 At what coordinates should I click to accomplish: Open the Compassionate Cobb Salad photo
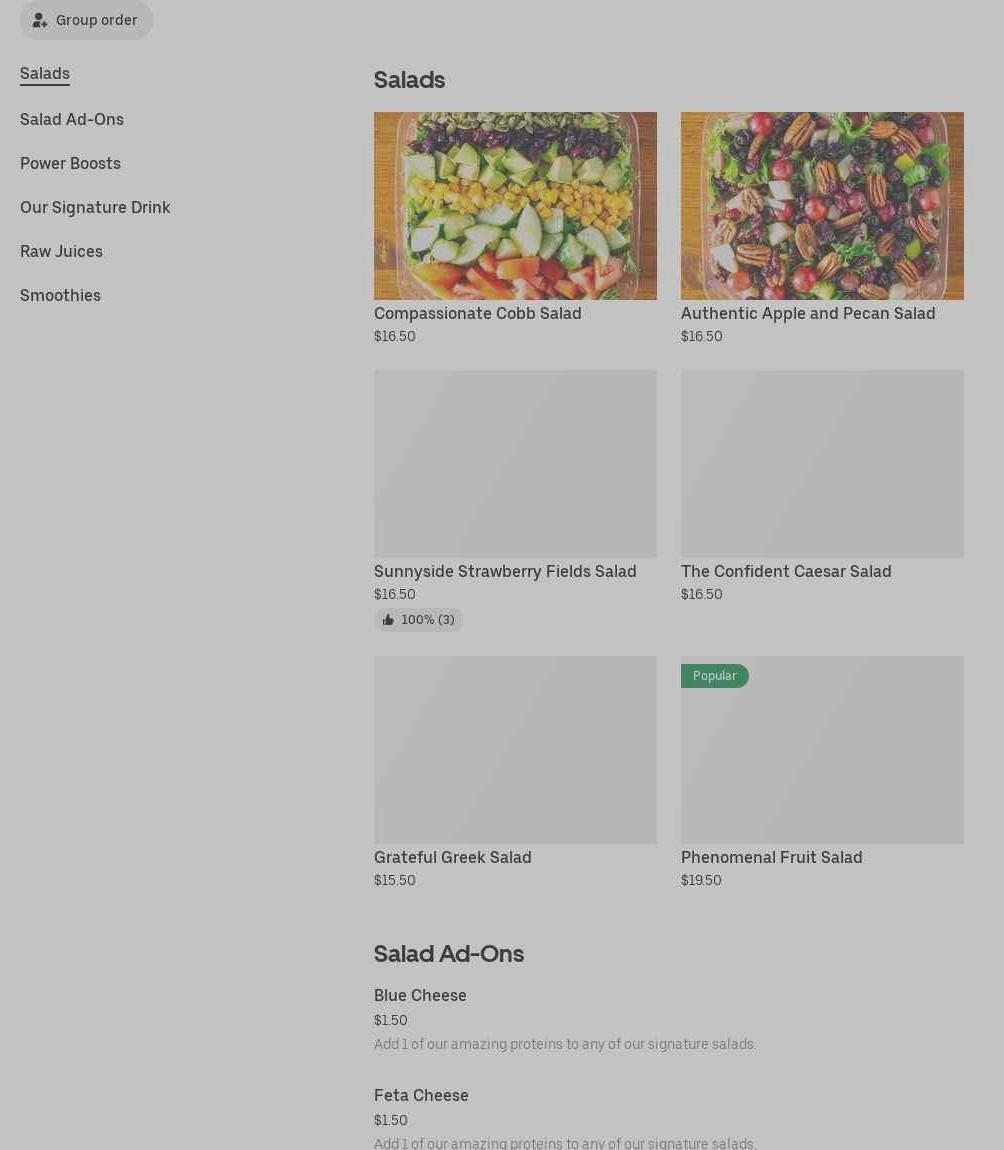tap(515, 206)
